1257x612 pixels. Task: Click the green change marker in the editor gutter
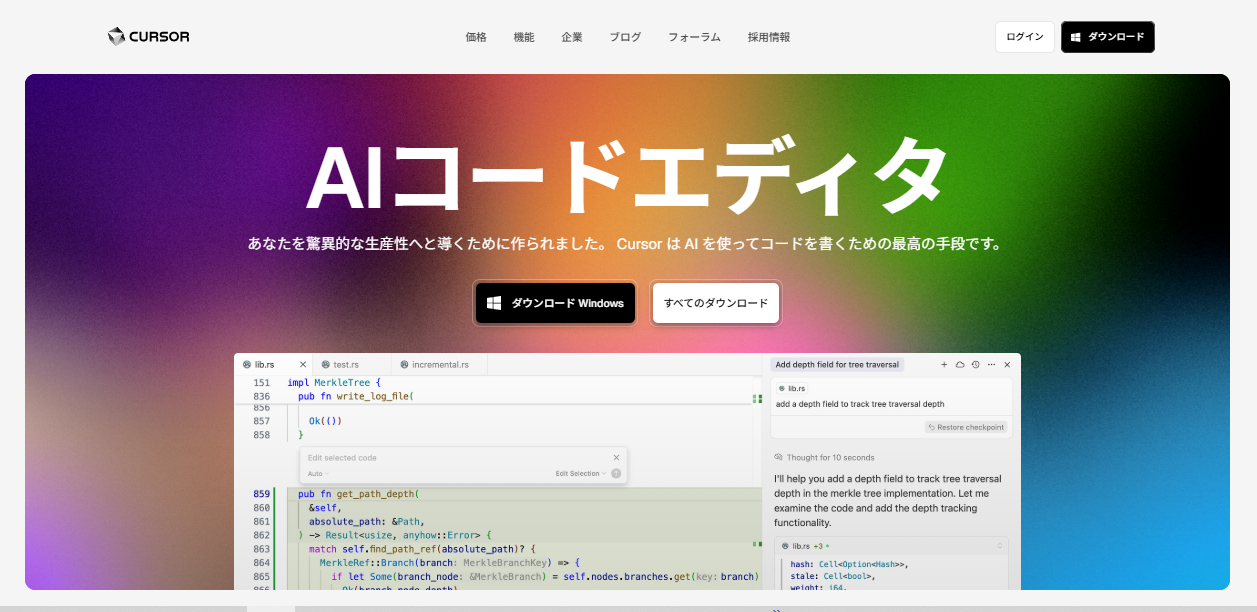coord(756,397)
